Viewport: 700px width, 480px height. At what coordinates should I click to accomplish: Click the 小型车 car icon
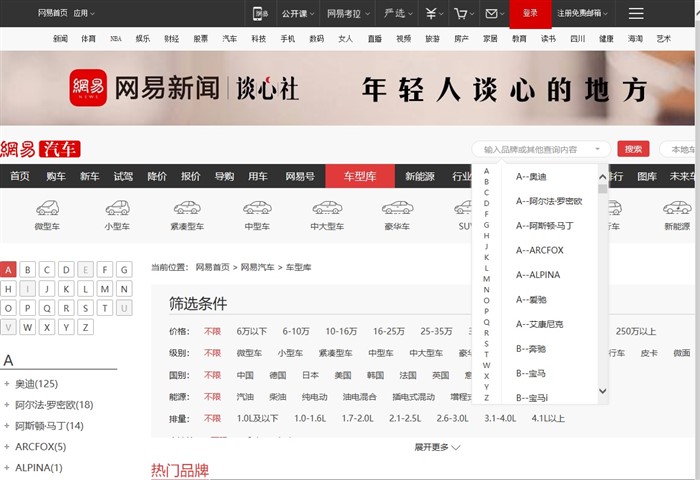click(117, 208)
